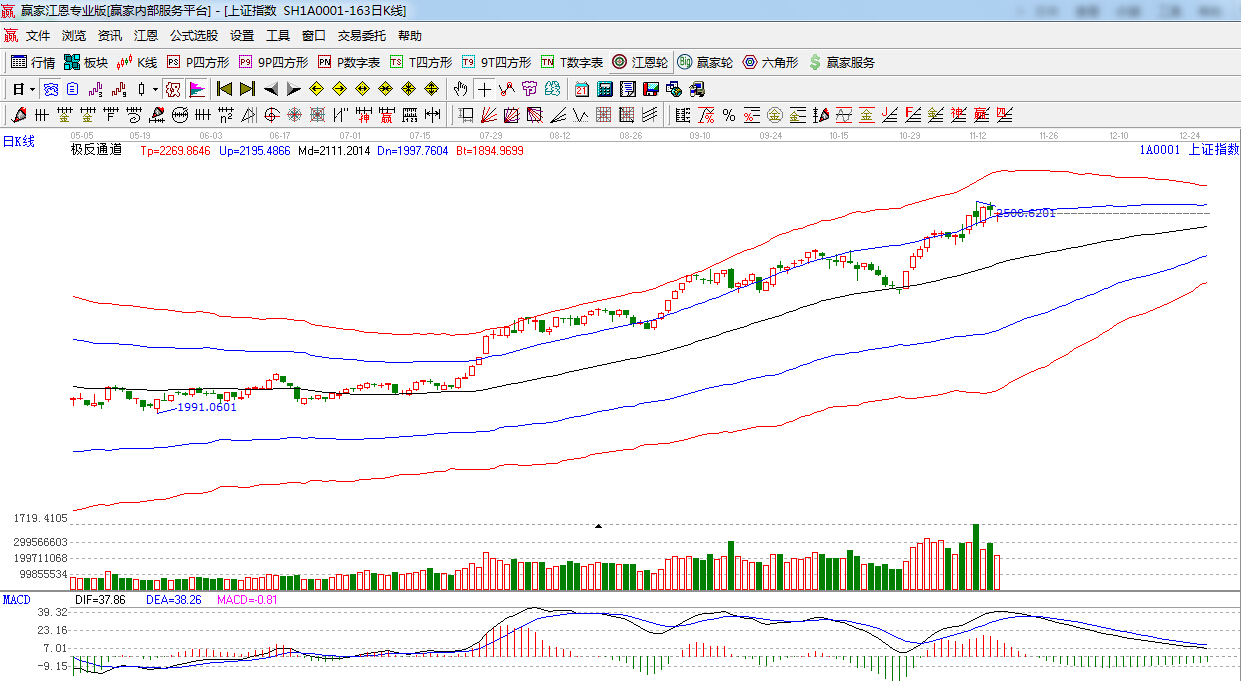1241x681 pixels.
Task: Click the P四方形 toolbar button
Action: point(197,62)
